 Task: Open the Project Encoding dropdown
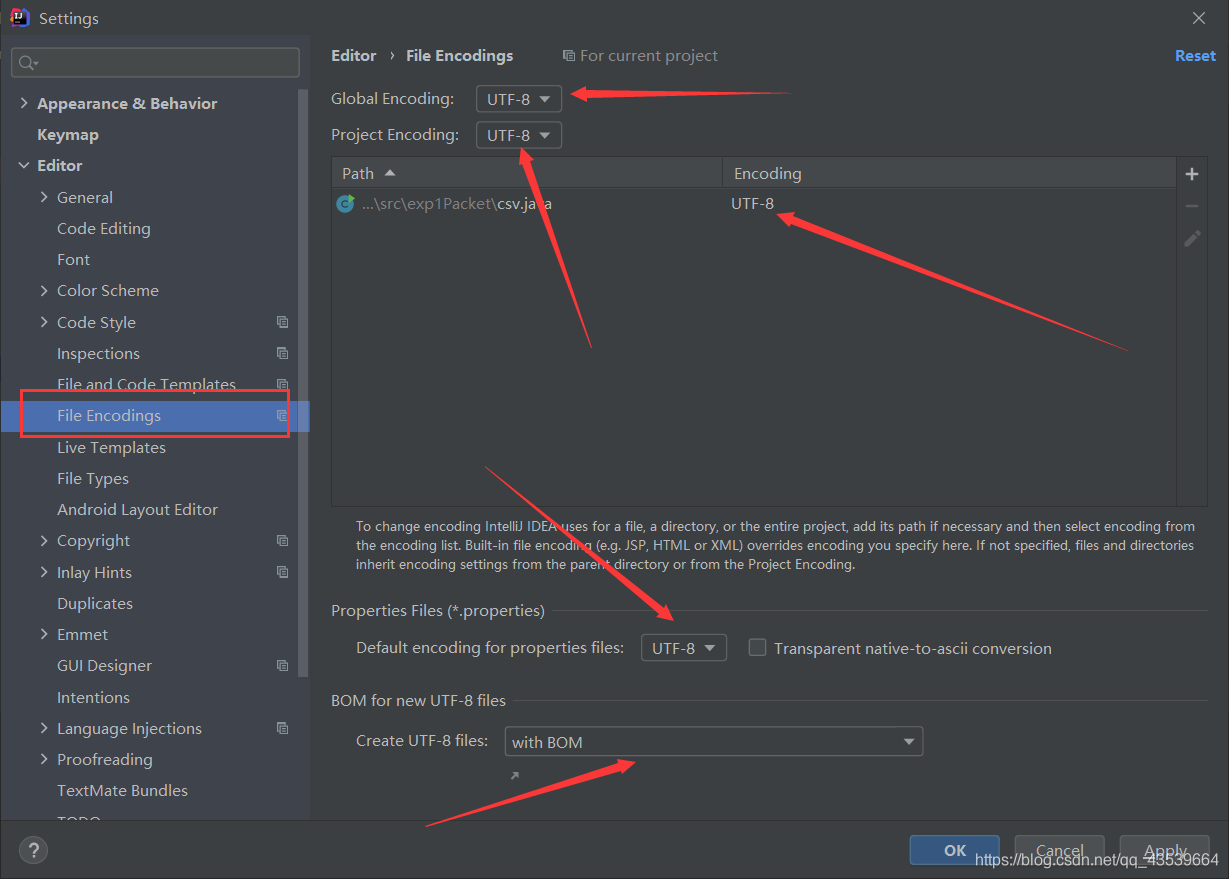click(519, 135)
